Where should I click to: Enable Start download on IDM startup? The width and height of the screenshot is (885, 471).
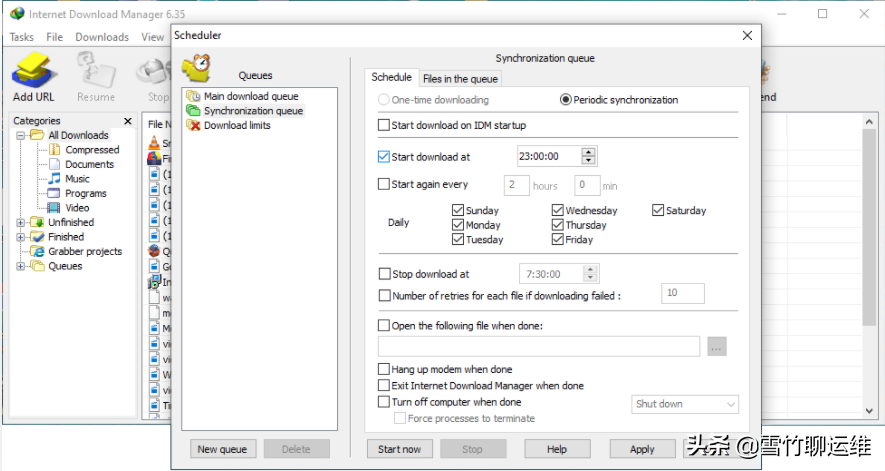[x=384, y=125]
